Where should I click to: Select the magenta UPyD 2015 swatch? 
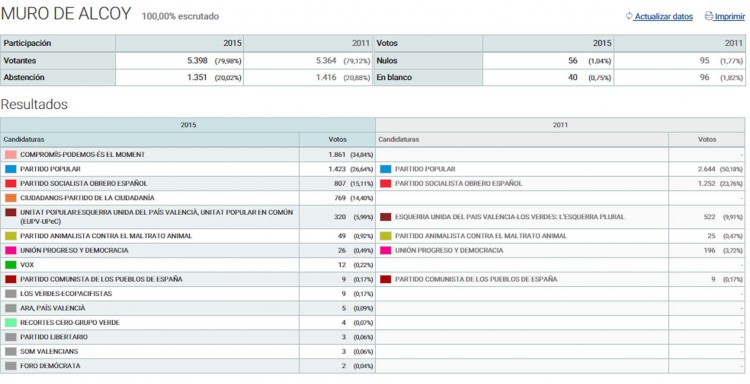(x=11, y=250)
